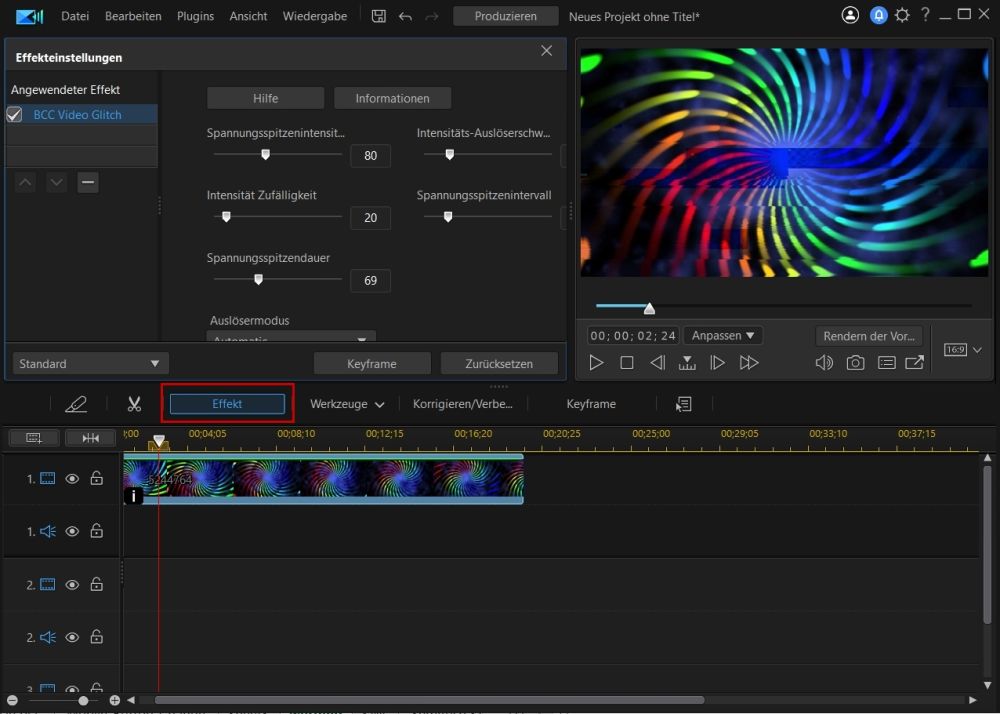Take a snapshot with camera icon

click(x=855, y=363)
